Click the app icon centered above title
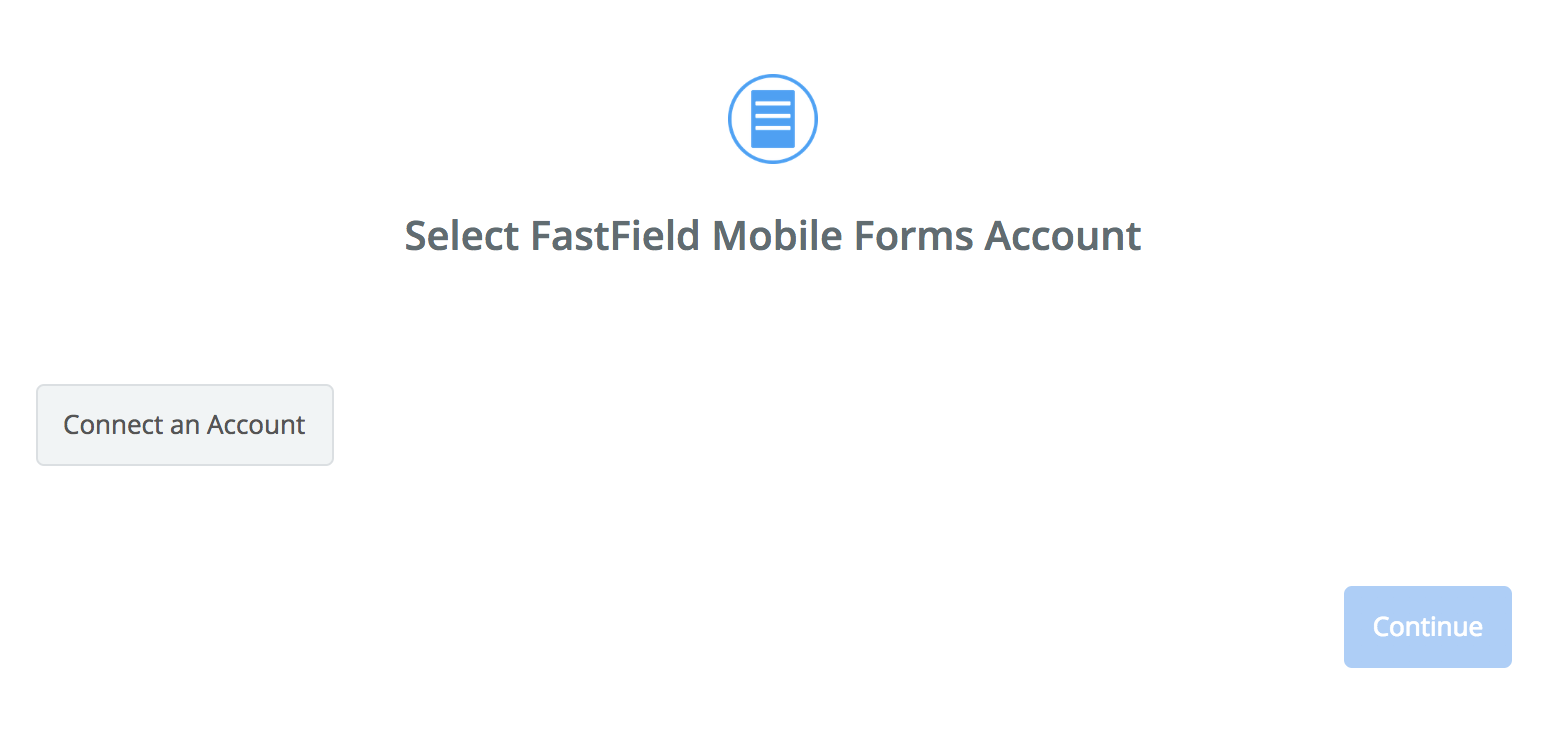The image size is (1548, 740). (773, 119)
